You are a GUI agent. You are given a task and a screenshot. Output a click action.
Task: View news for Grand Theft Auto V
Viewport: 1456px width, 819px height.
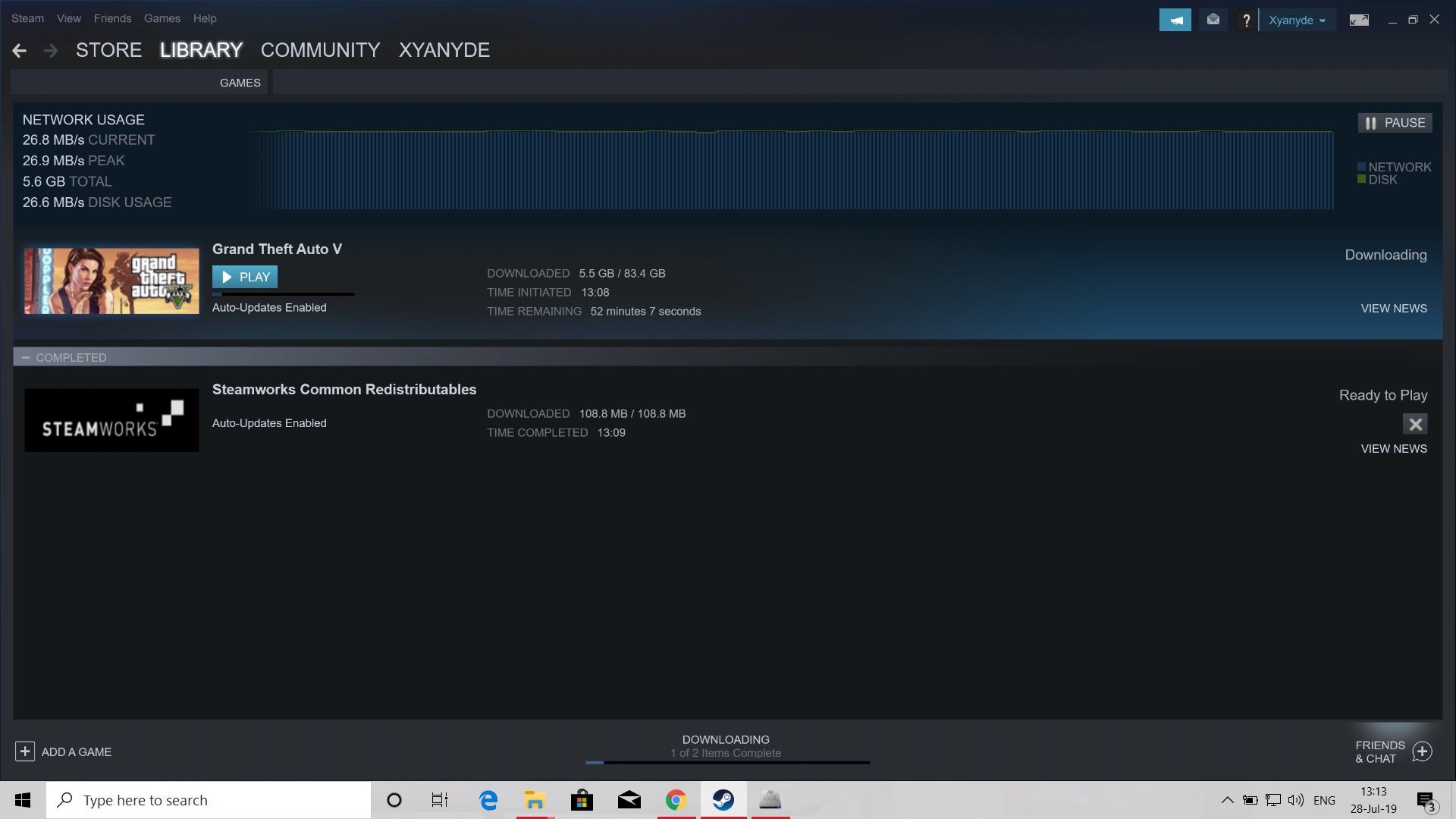pos(1394,309)
